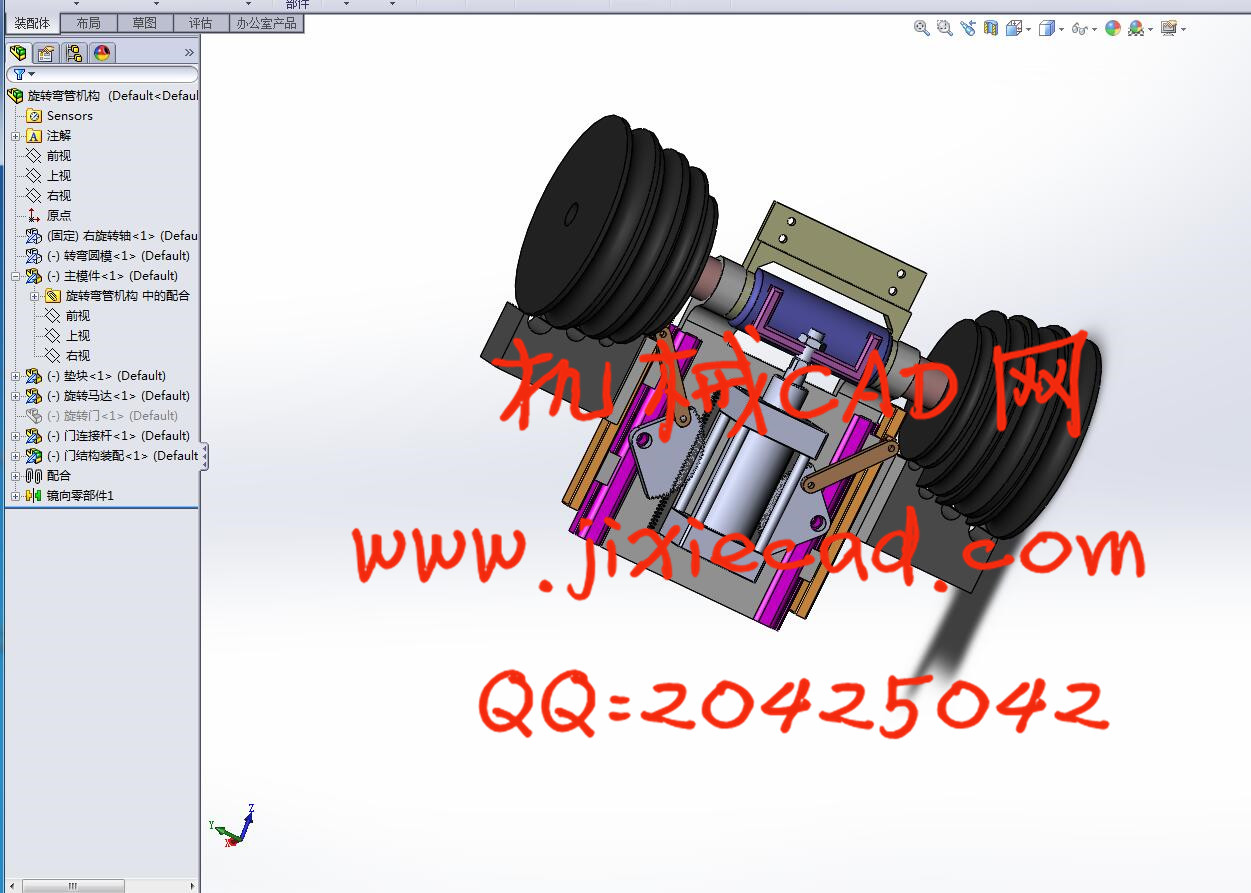Viewport: 1251px width, 893px height.
Task: Click the Edit Appearance color ball icon
Action: (x=1113, y=29)
